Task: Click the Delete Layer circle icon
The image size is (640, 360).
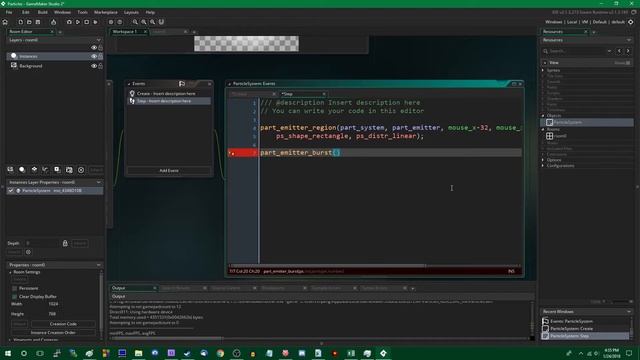Action: (81, 170)
